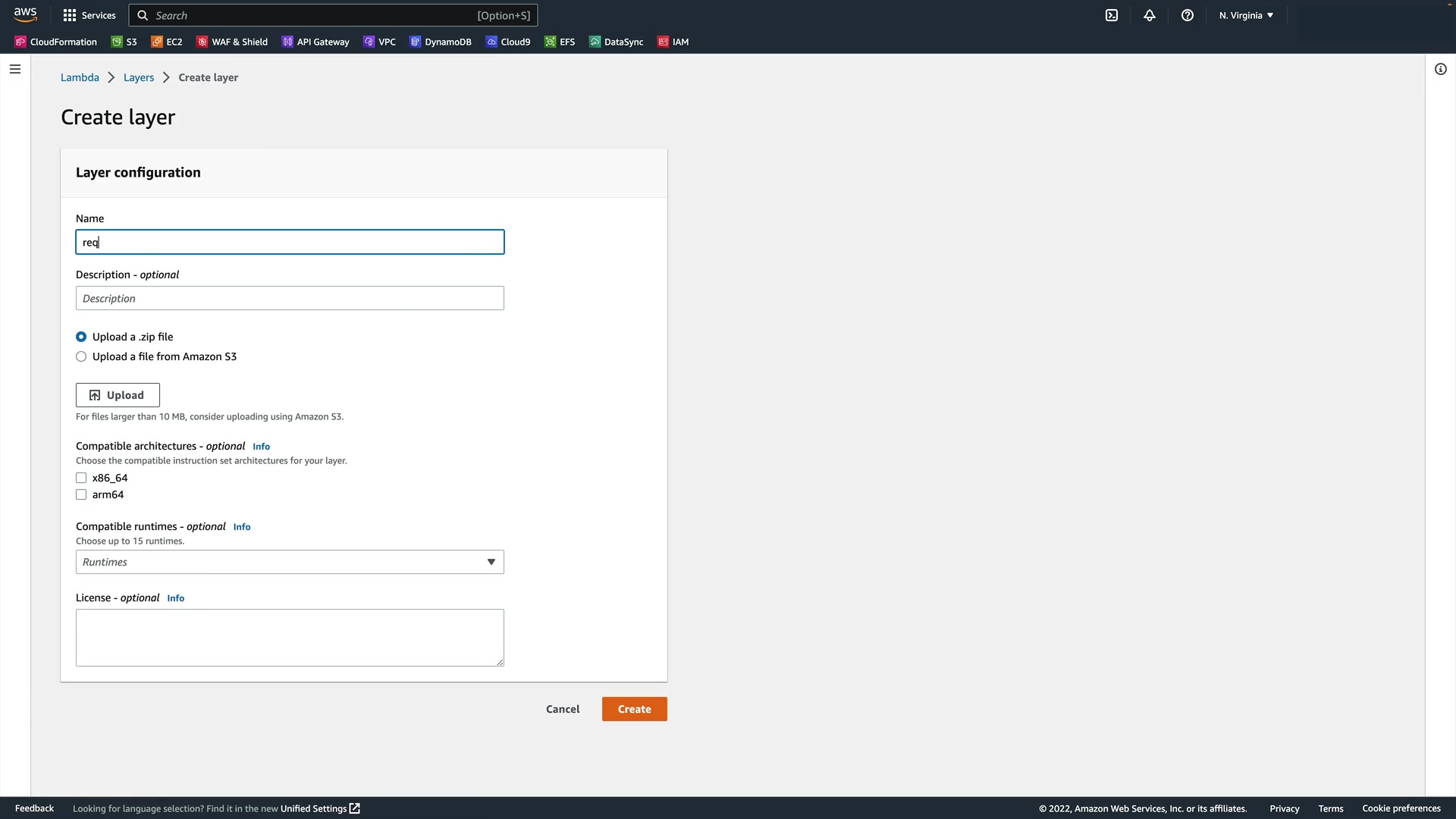Click the help question mark icon
This screenshot has height=819, width=1456.
click(1188, 15)
